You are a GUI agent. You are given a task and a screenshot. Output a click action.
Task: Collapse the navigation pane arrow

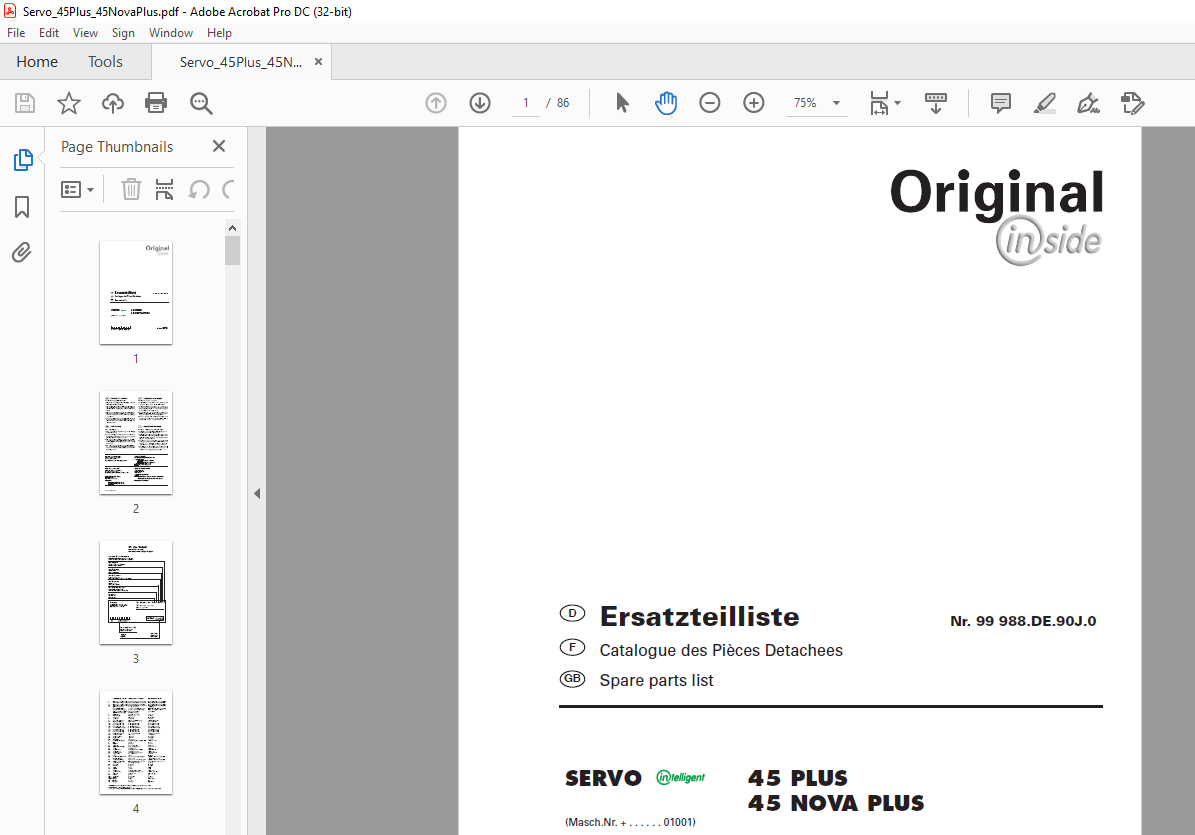[257, 494]
